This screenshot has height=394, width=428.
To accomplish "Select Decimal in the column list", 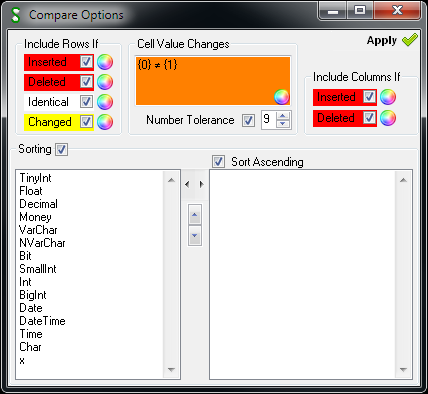I will coord(38,204).
